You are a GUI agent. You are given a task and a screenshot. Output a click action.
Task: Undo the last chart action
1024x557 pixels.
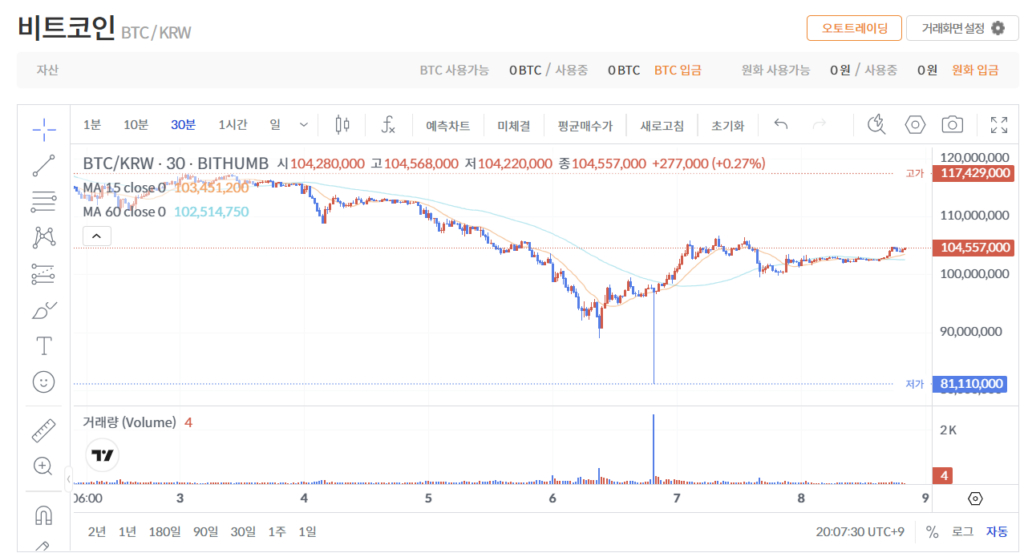point(780,123)
